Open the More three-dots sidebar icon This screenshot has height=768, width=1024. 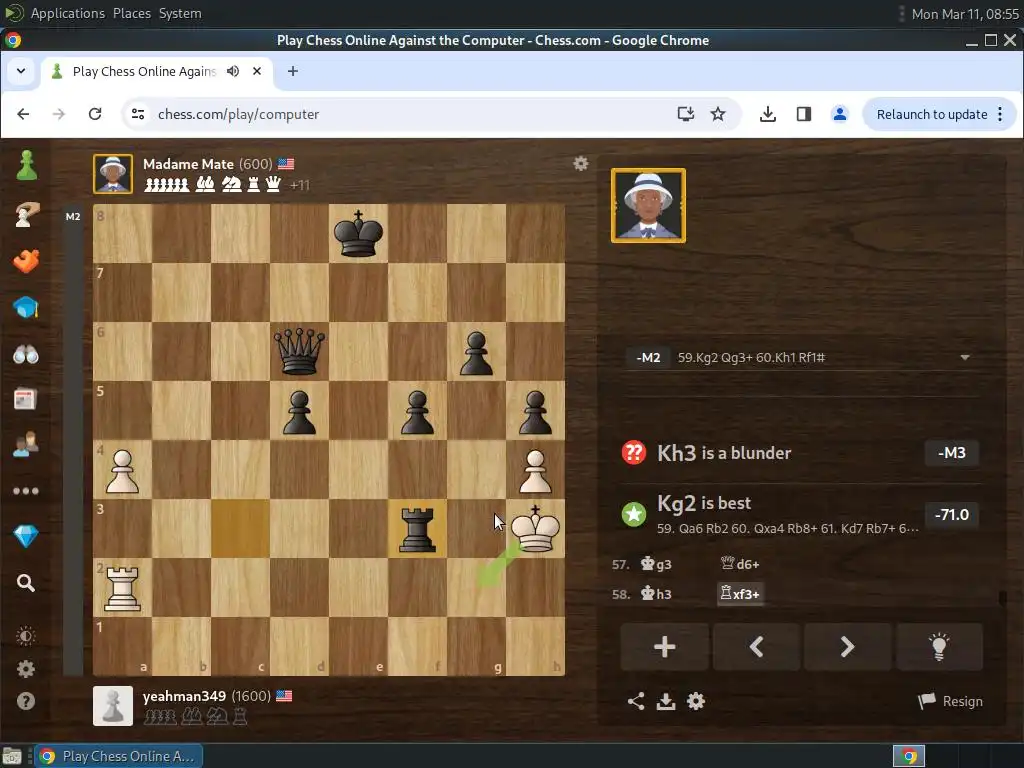26,491
